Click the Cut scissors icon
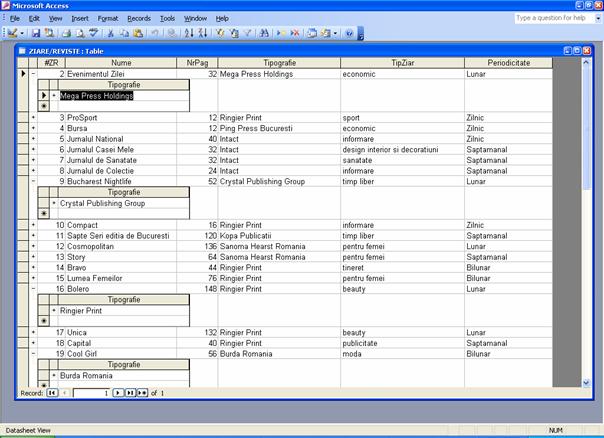Image resolution: width=604 pixels, height=438 pixels. 110,33
